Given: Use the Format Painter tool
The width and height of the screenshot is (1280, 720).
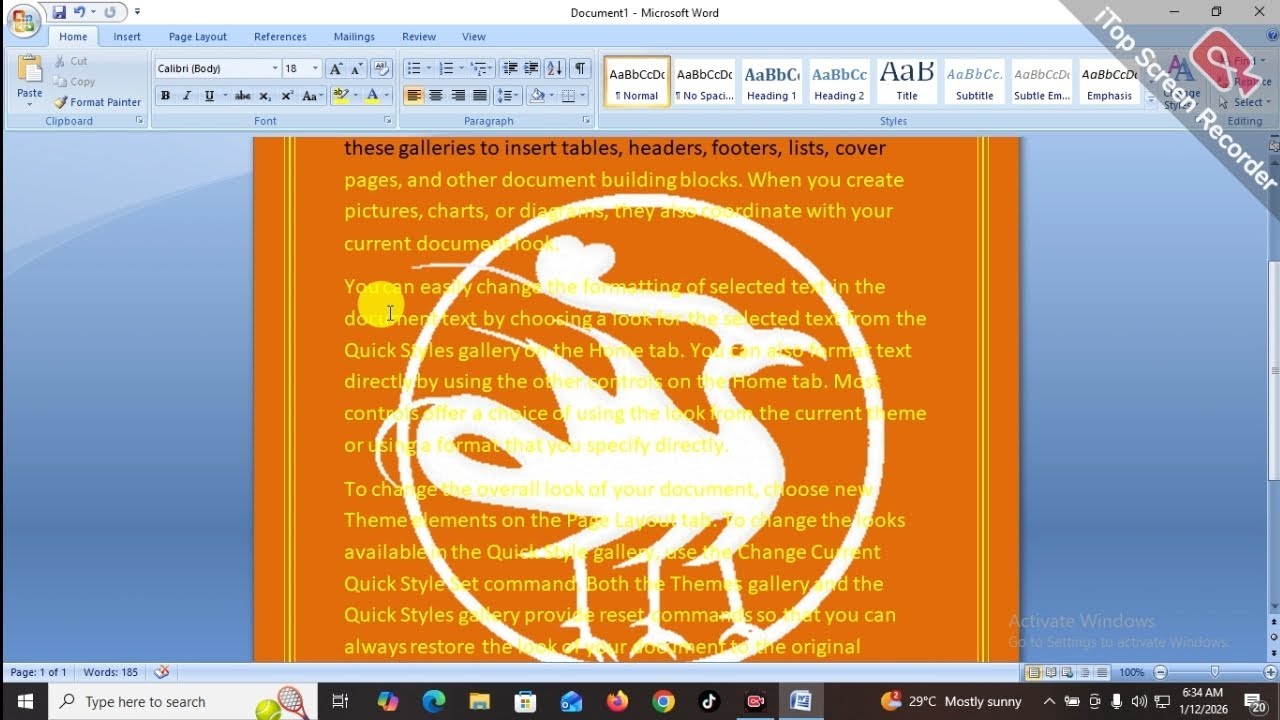Looking at the screenshot, I should (x=97, y=102).
